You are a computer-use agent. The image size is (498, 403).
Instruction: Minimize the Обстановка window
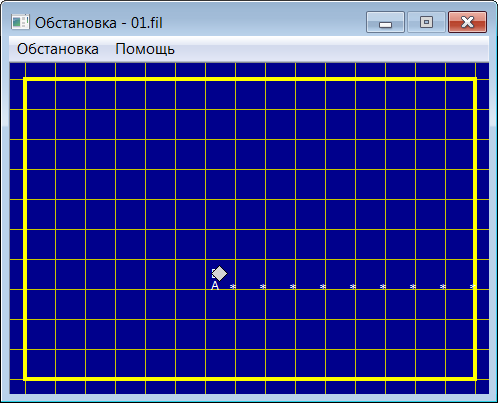(385, 22)
